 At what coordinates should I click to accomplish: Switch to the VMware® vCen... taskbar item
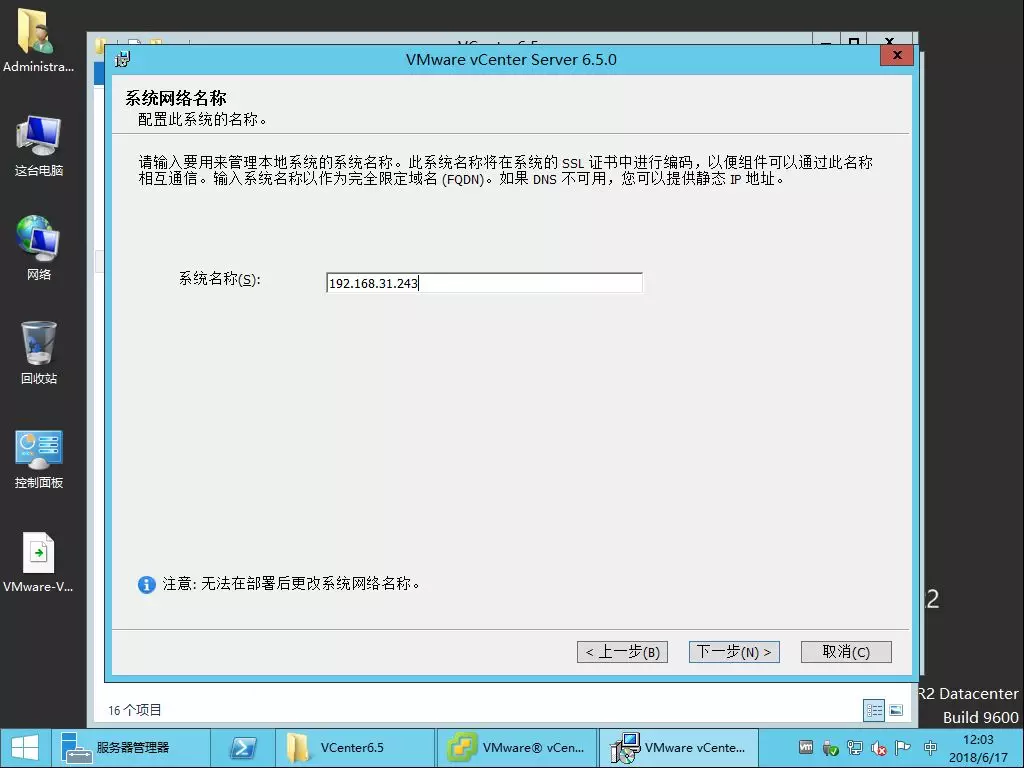click(x=517, y=748)
